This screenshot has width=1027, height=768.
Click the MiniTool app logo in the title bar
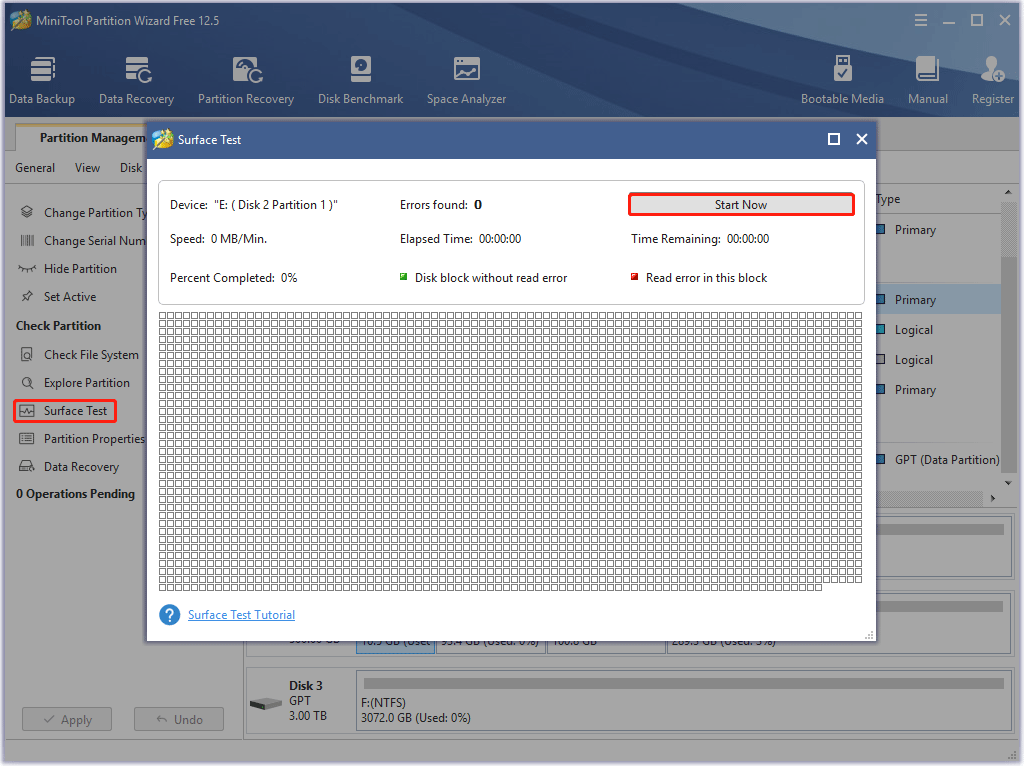click(x=21, y=20)
